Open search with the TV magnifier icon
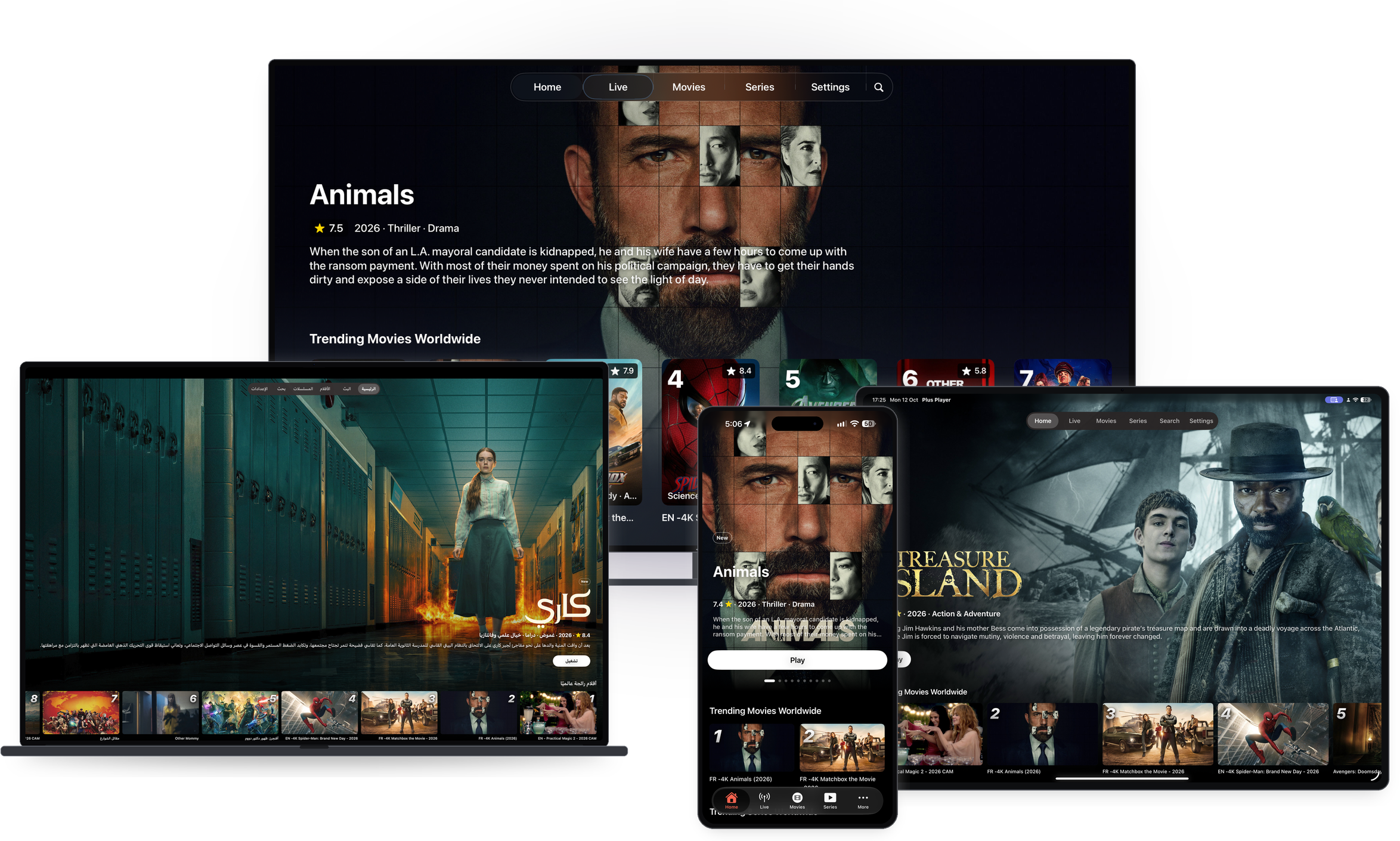The image size is (1400, 841). 878,87
